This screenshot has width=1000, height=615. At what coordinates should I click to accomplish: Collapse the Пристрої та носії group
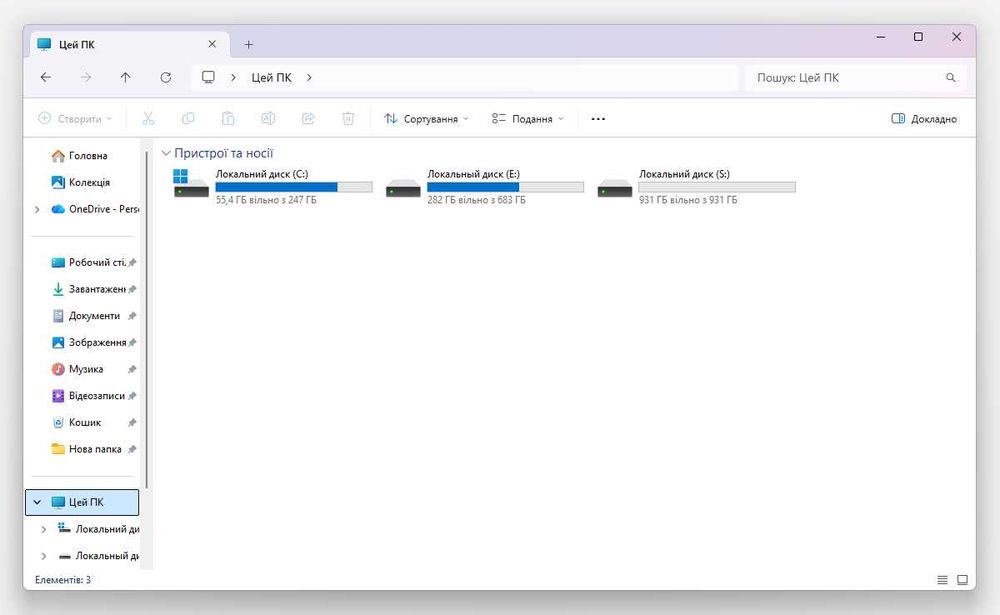[x=166, y=153]
